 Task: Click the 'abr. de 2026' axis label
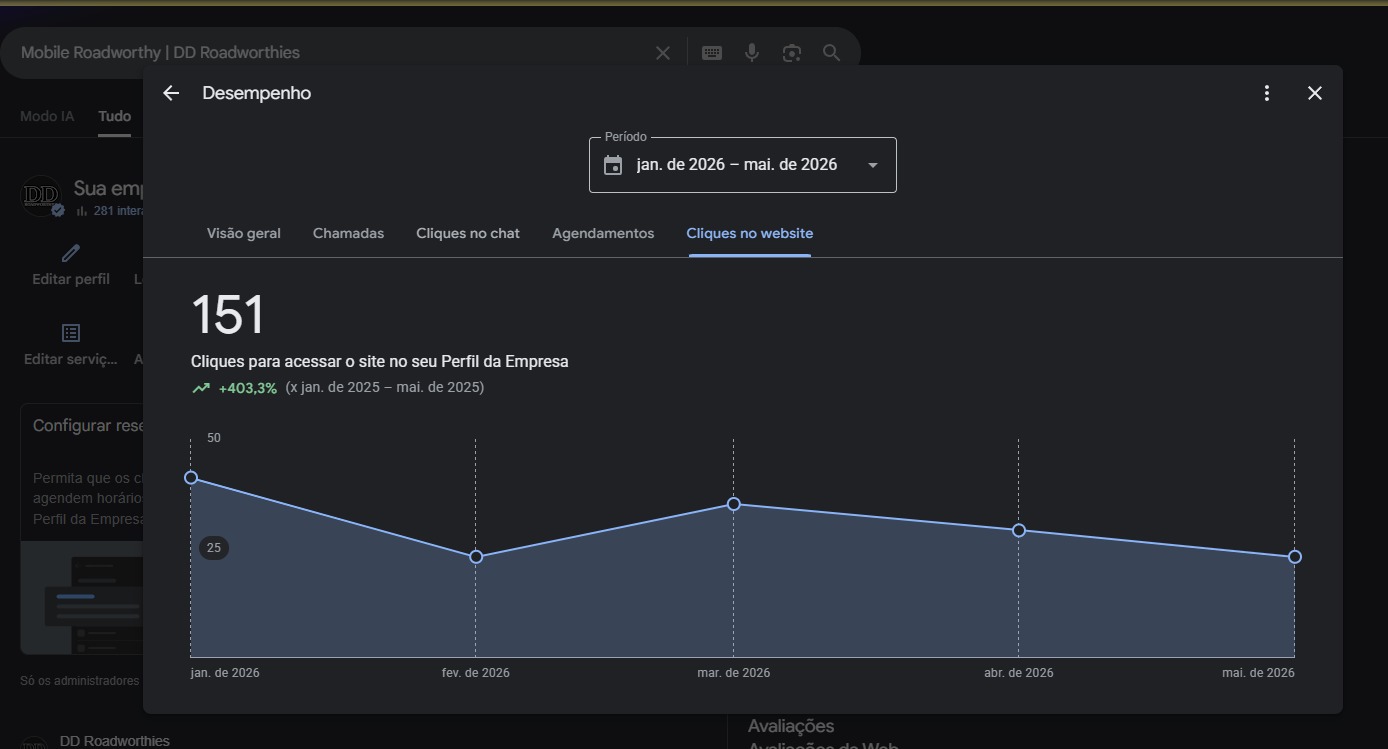tap(1019, 673)
